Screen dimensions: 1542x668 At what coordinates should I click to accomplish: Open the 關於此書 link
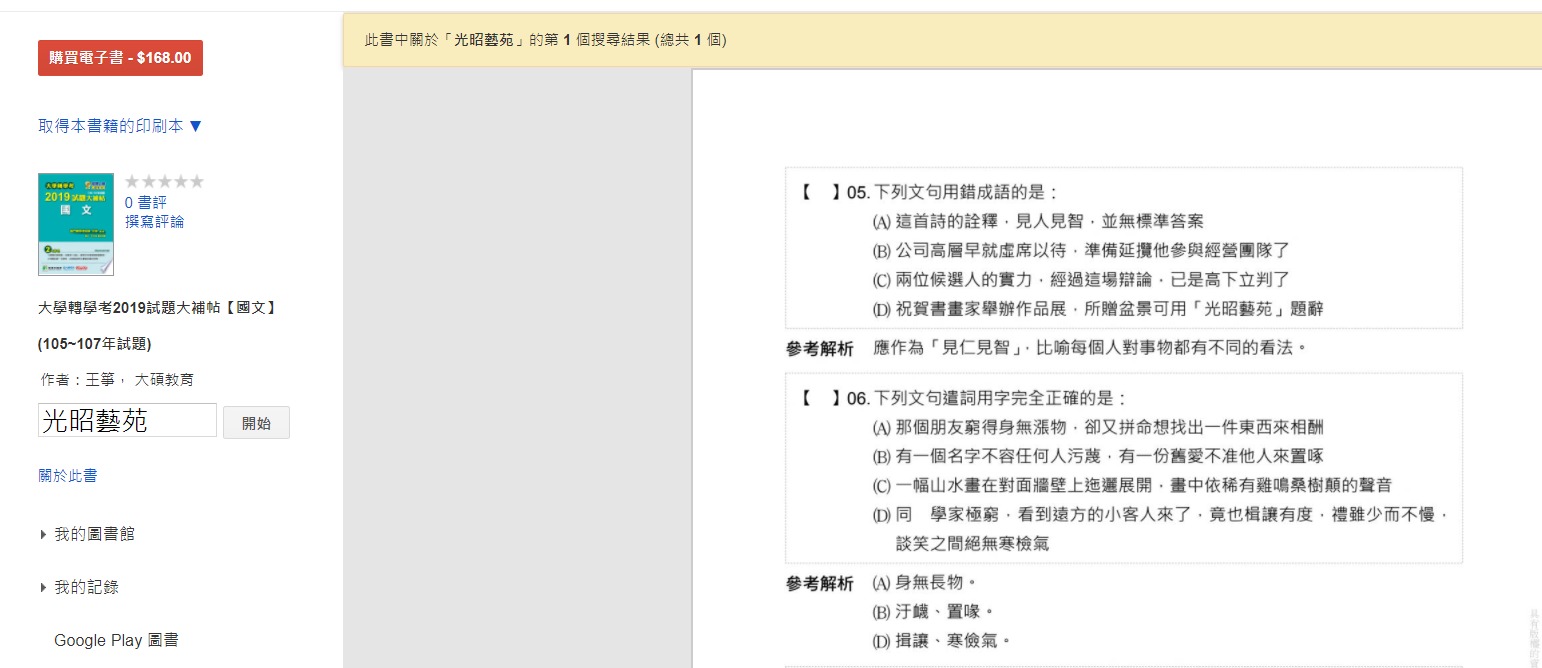(x=68, y=476)
